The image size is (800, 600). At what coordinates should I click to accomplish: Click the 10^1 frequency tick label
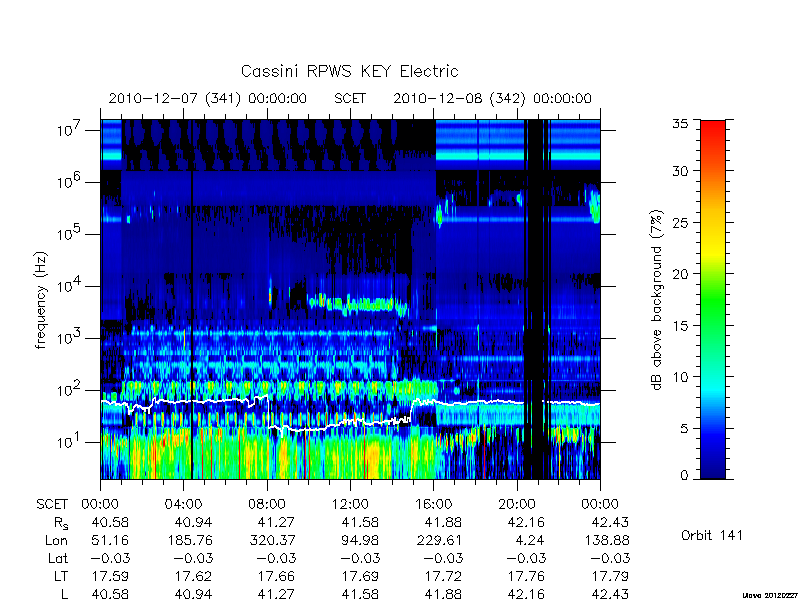click(x=71, y=442)
